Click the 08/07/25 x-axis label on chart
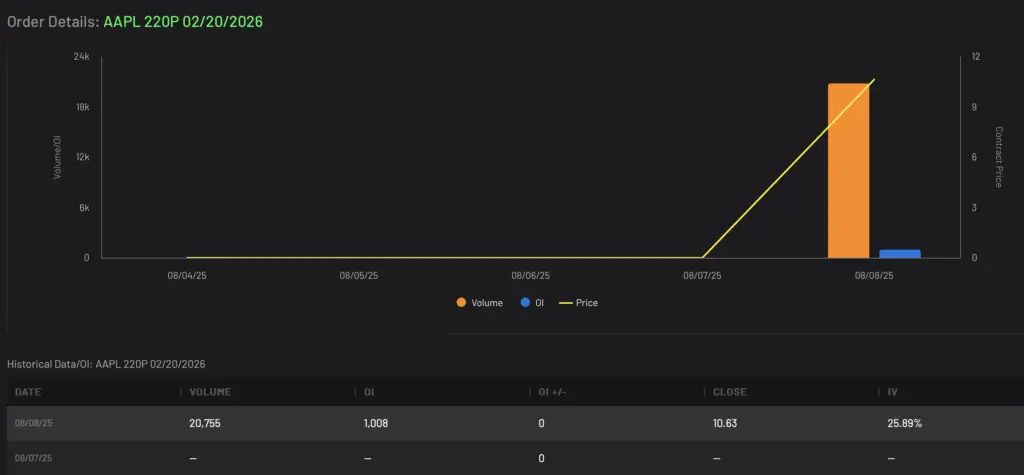 coord(702,276)
